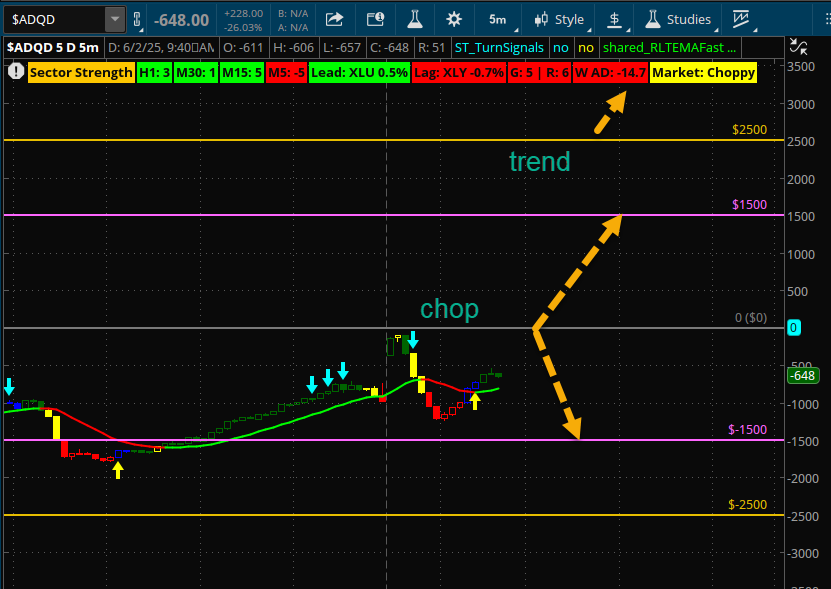Open chart settings gear icon
Screen dimensions: 831x589
tap(454, 19)
